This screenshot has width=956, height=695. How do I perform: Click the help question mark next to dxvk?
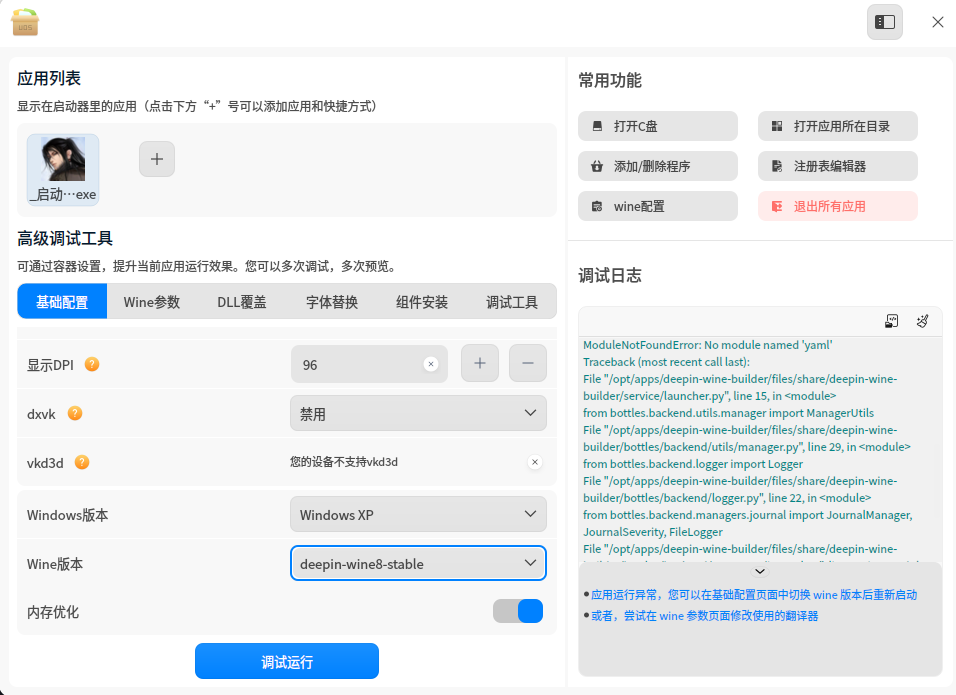75,412
